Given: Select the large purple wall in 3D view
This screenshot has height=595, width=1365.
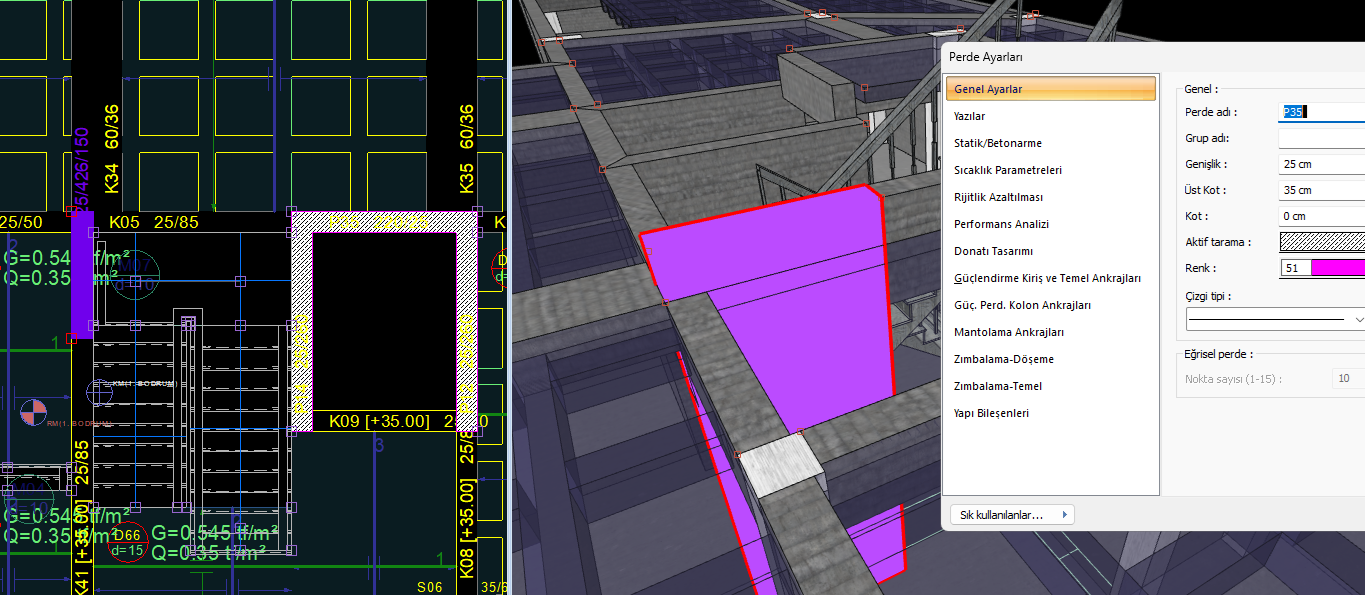Looking at the screenshot, I should pyautogui.click(x=800, y=300).
